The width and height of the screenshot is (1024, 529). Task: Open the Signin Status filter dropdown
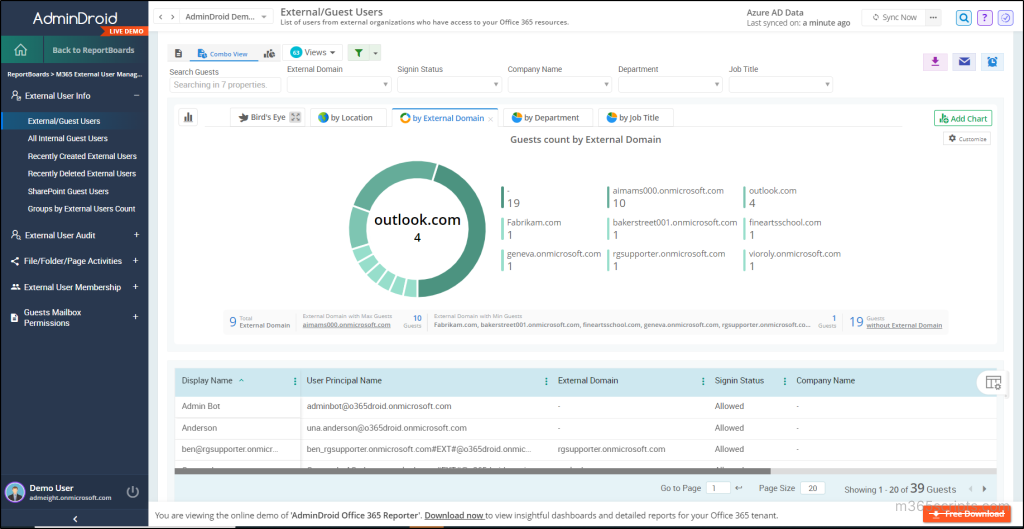pos(449,84)
